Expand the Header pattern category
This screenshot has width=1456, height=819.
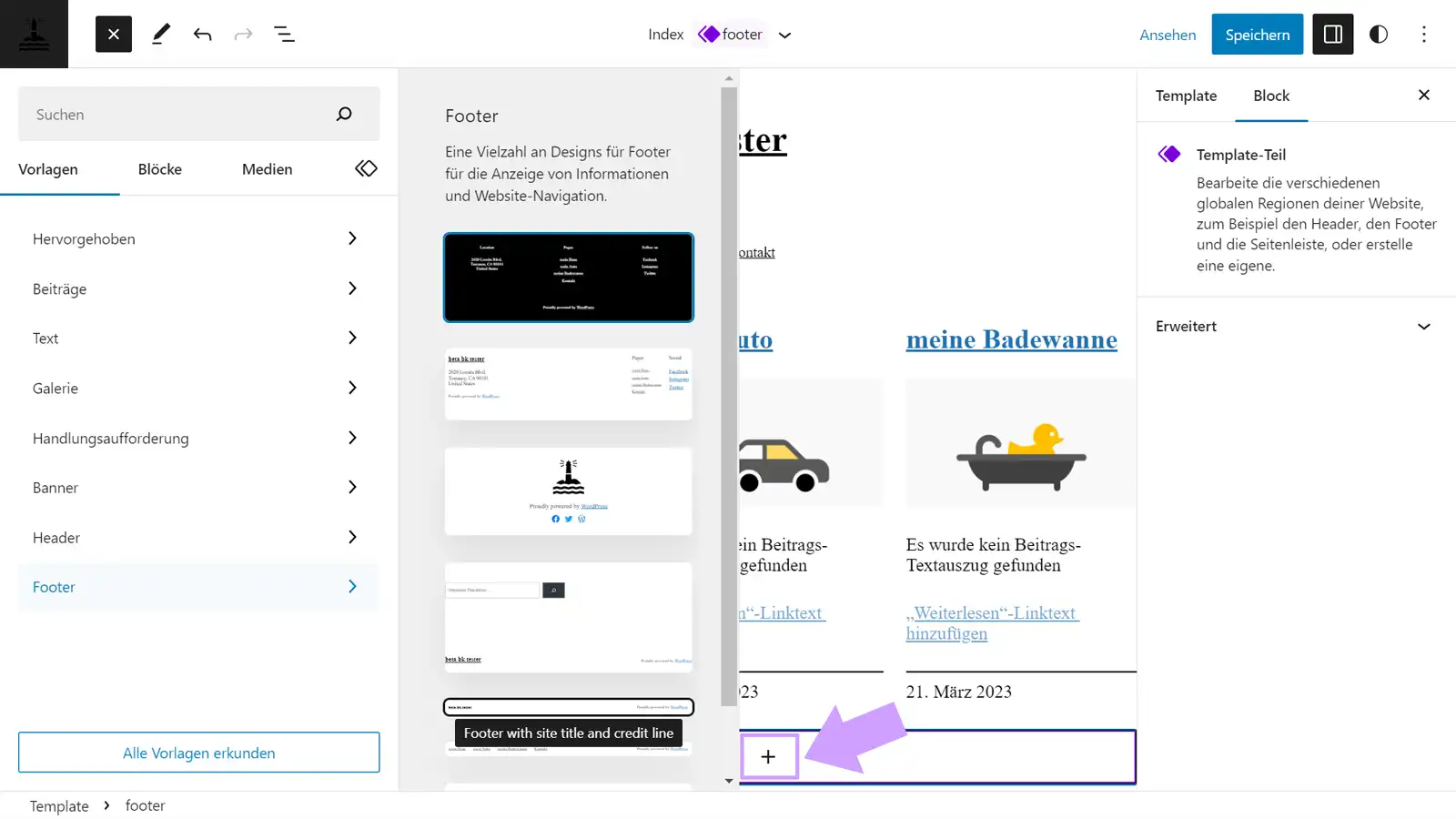(198, 538)
